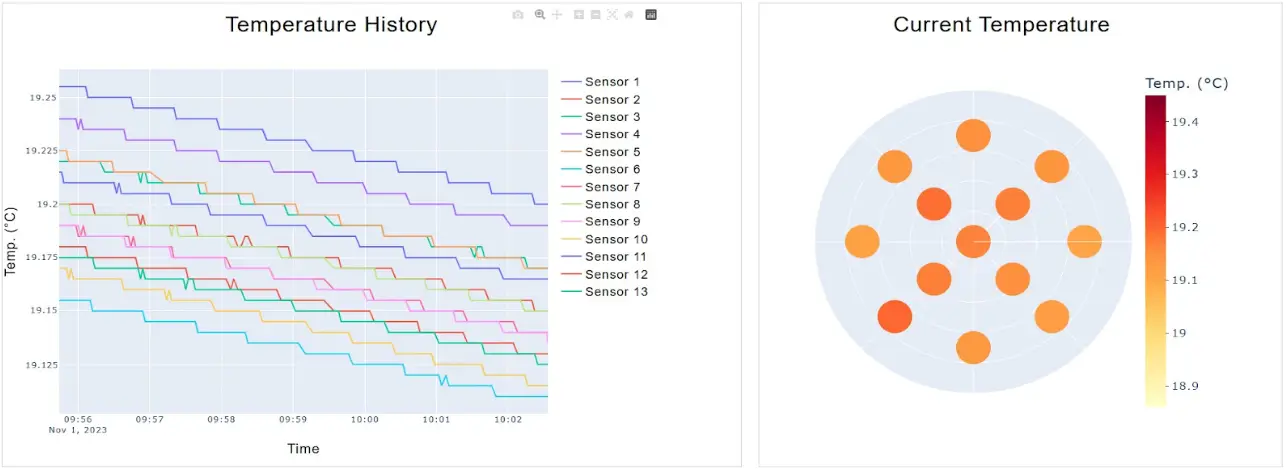Image resolution: width=1286 pixels, height=470 pixels.
Task: Select the center sensor marker on polar chart
Action: click(x=973, y=241)
